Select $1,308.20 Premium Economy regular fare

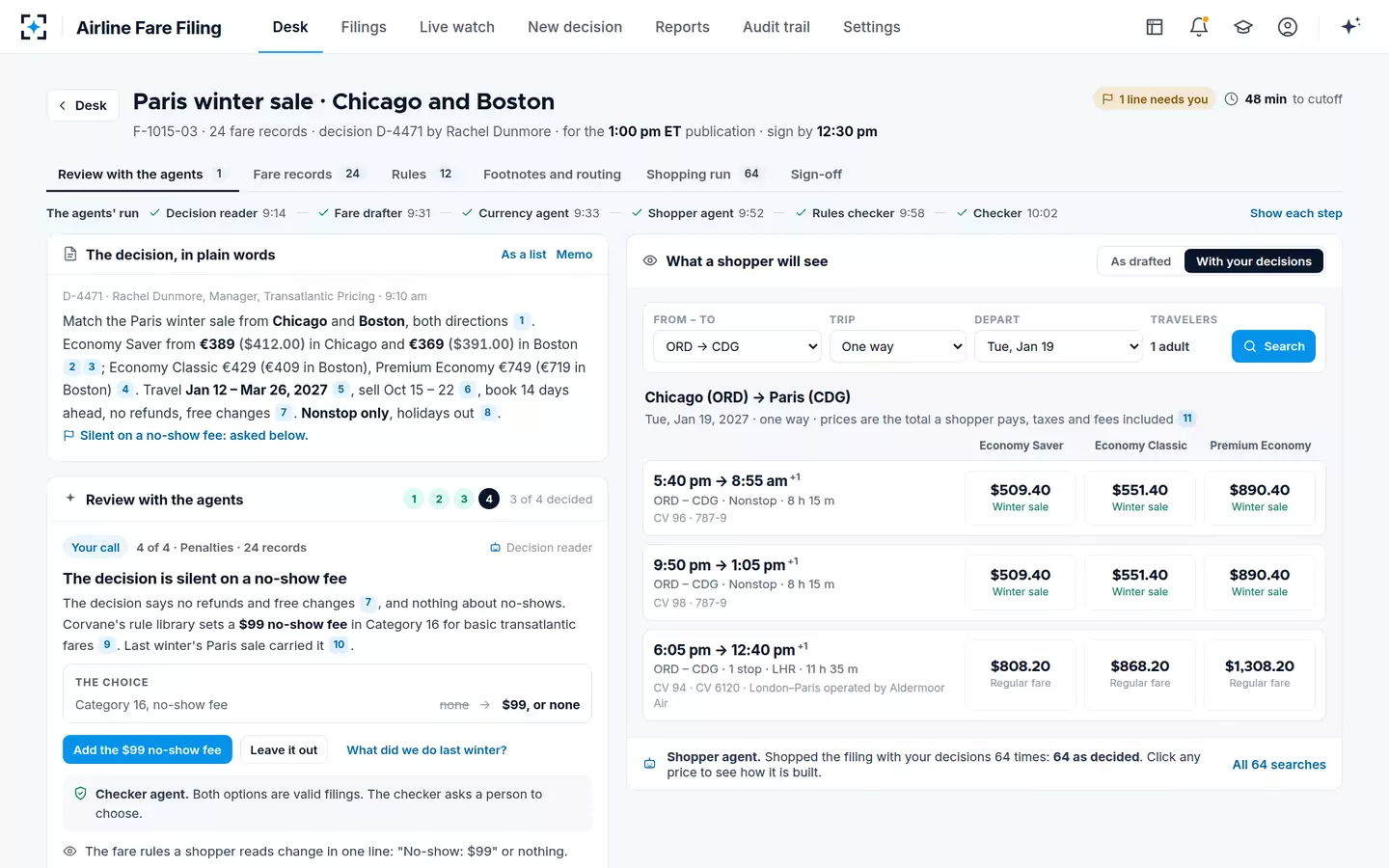tap(1260, 673)
